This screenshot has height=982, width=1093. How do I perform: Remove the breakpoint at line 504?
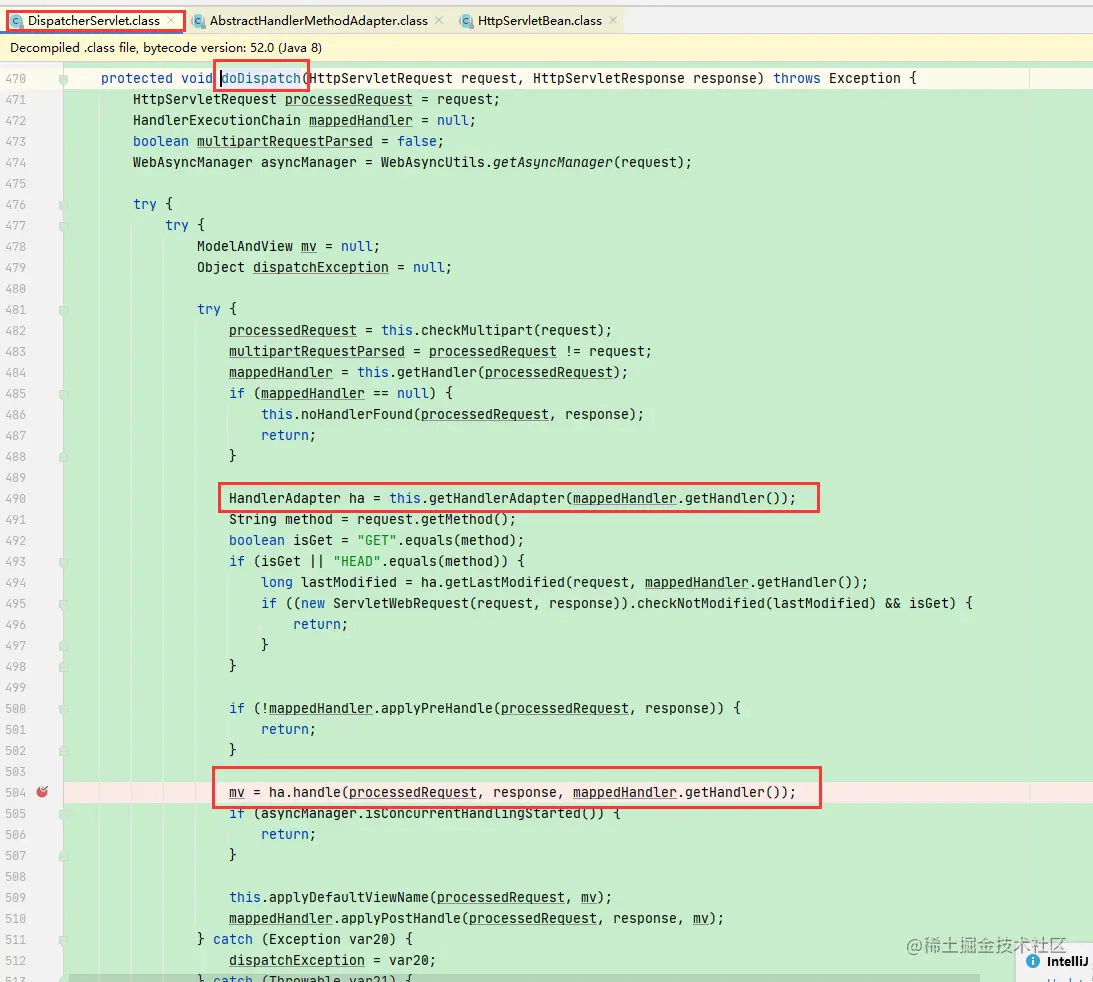point(43,792)
